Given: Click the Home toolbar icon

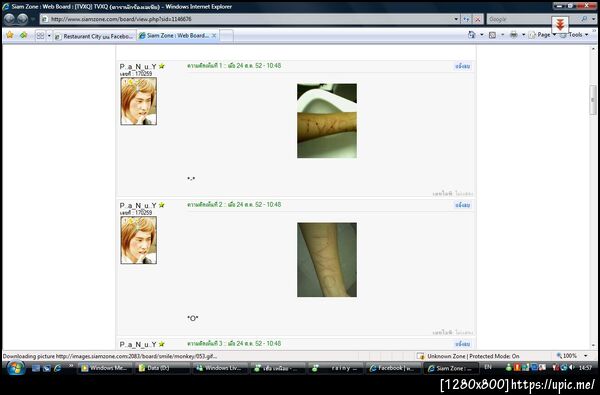Looking at the screenshot, I should (x=472, y=35).
